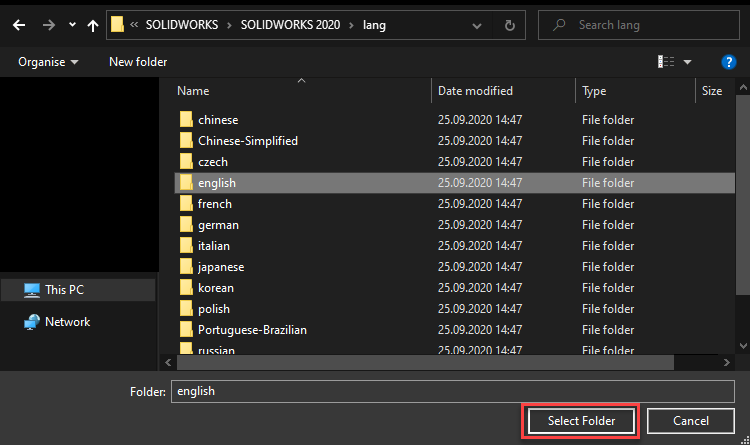
Task: Refresh the lang folder listing
Action: pyautogui.click(x=510, y=25)
